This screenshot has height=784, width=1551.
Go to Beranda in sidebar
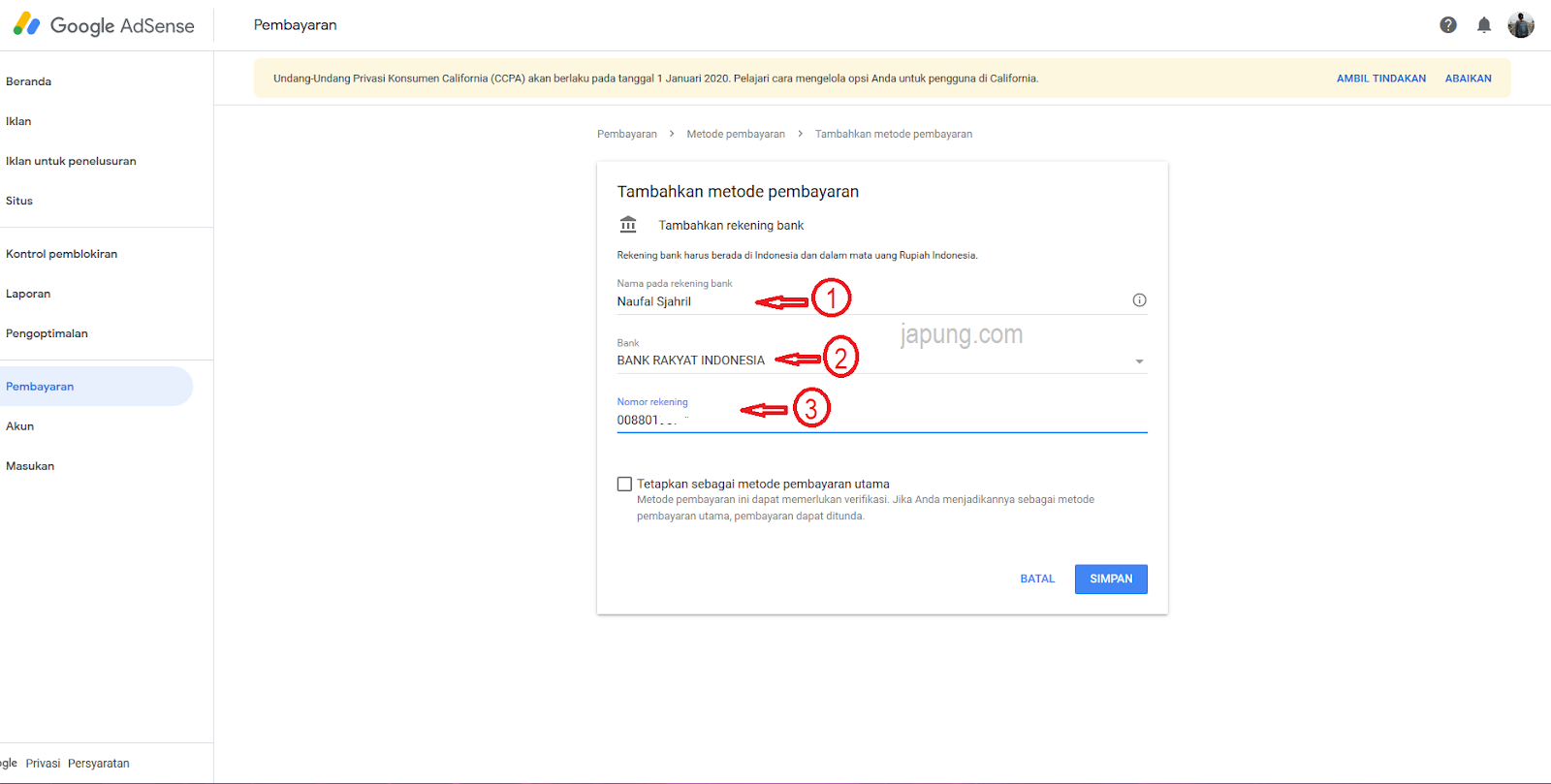pos(29,81)
